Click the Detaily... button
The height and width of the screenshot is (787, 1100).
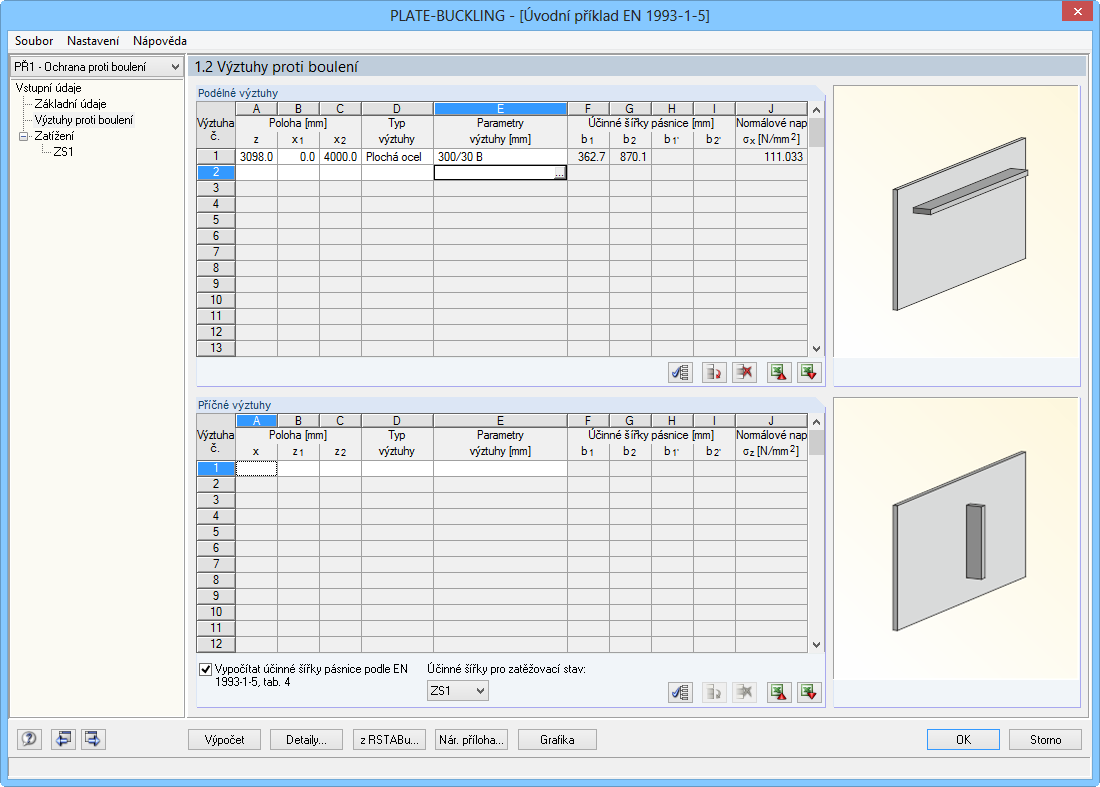coord(307,739)
